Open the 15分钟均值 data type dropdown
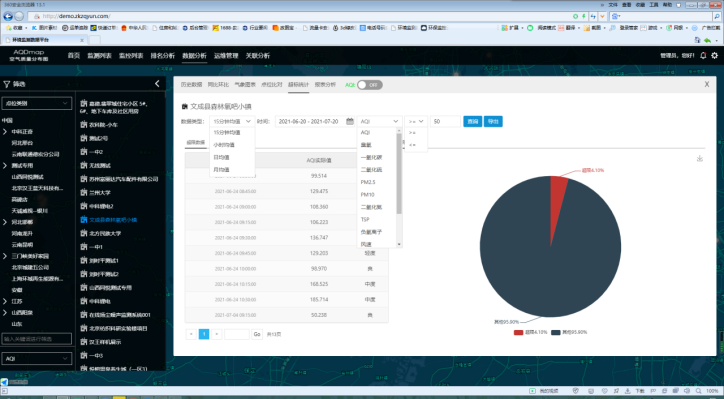 click(x=232, y=121)
